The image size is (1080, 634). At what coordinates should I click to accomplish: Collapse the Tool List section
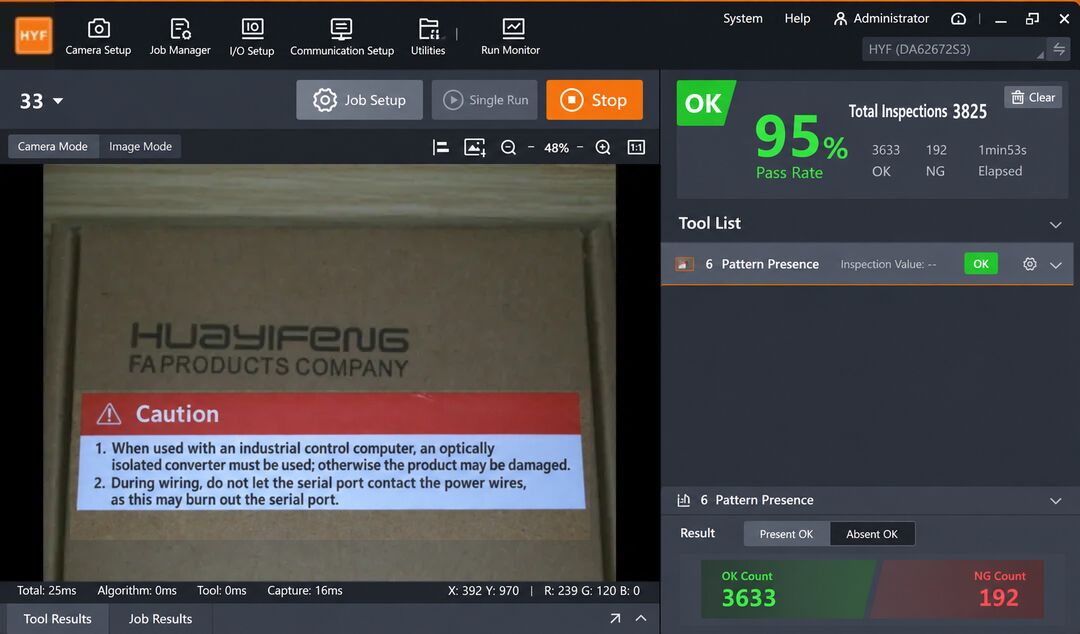pyautogui.click(x=1055, y=225)
